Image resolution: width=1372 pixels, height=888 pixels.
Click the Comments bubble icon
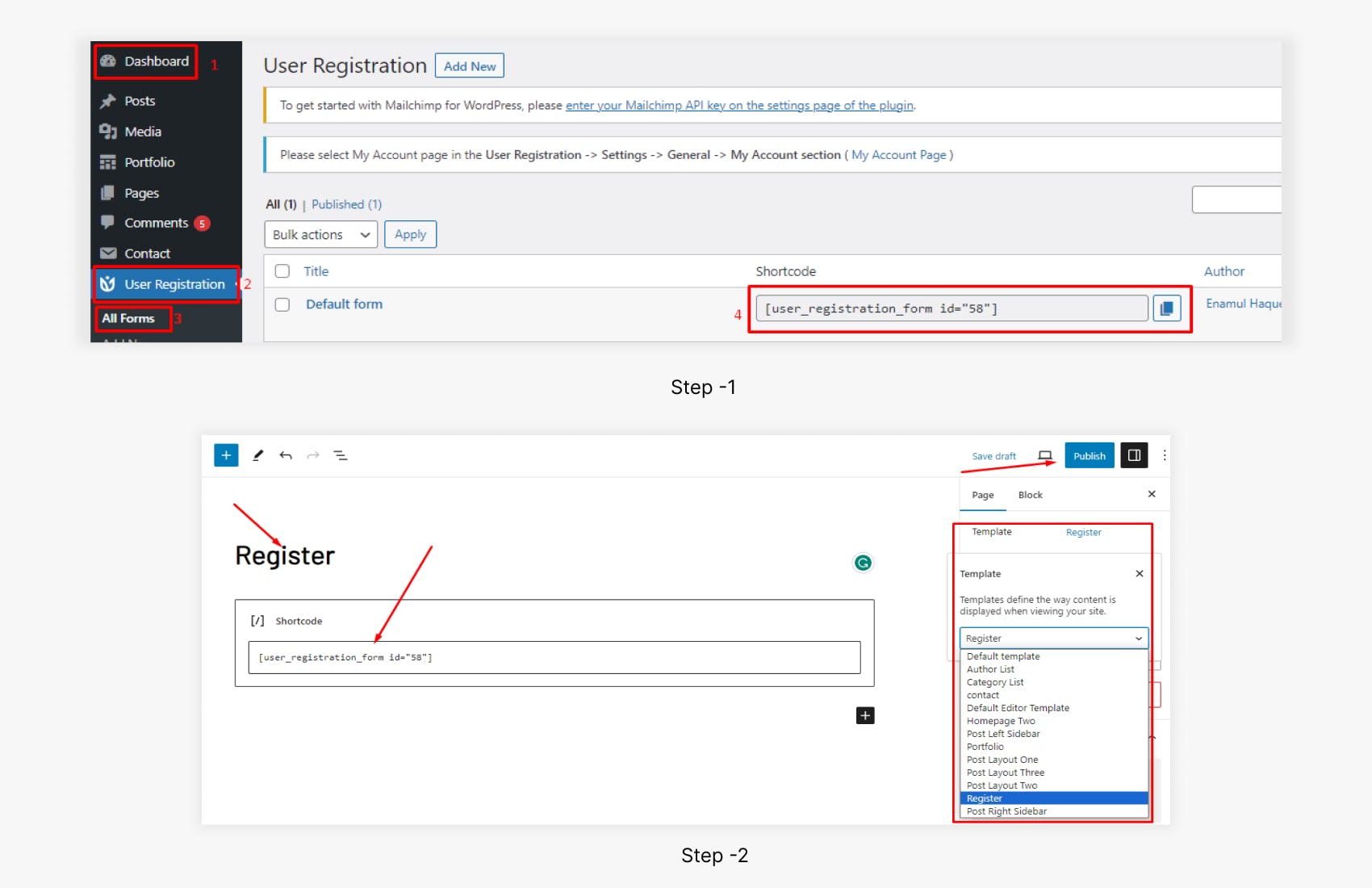108,222
